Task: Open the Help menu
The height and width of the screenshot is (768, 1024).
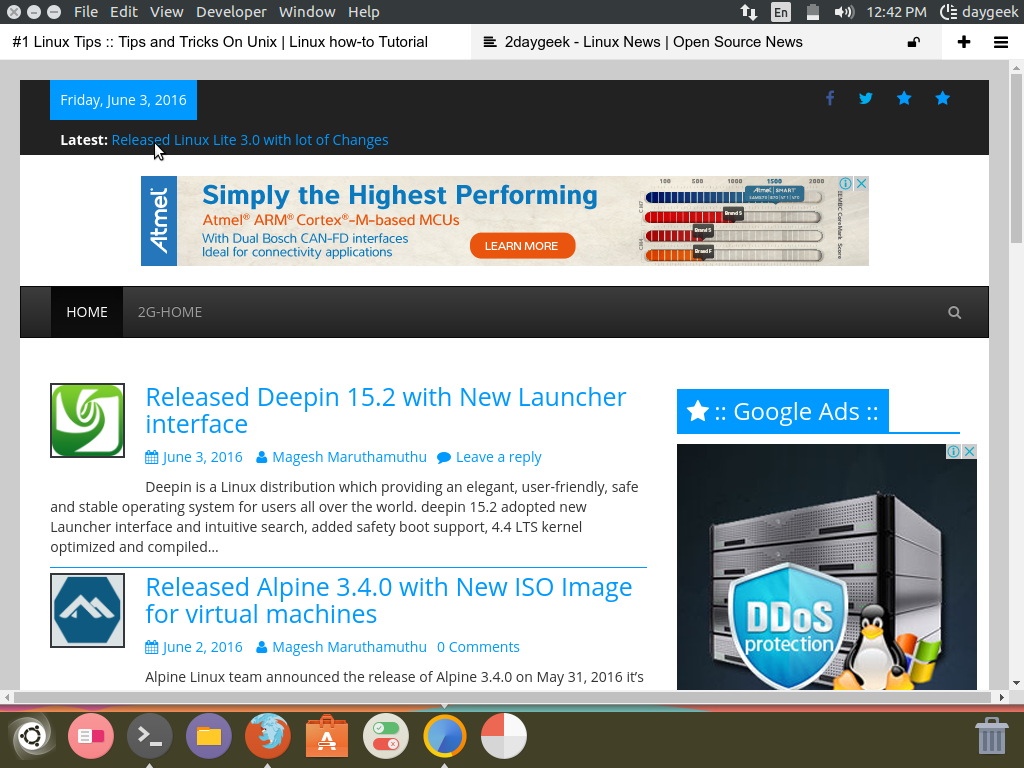Action: pyautogui.click(x=364, y=12)
